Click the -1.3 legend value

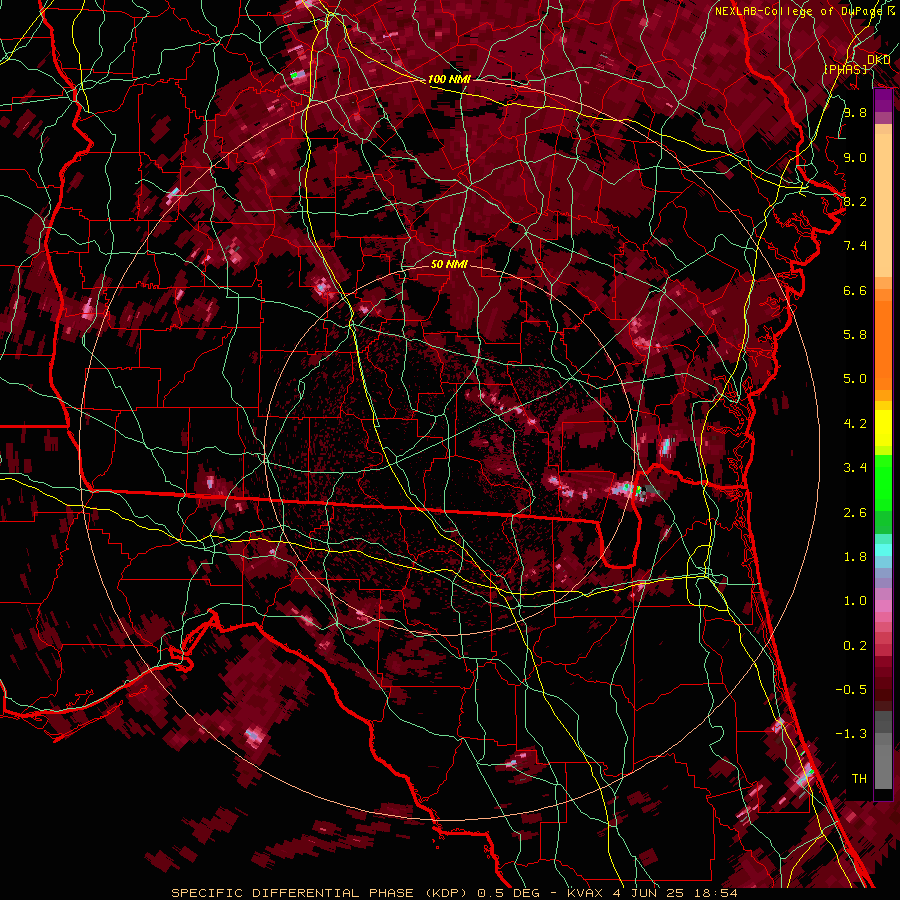click(851, 734)
